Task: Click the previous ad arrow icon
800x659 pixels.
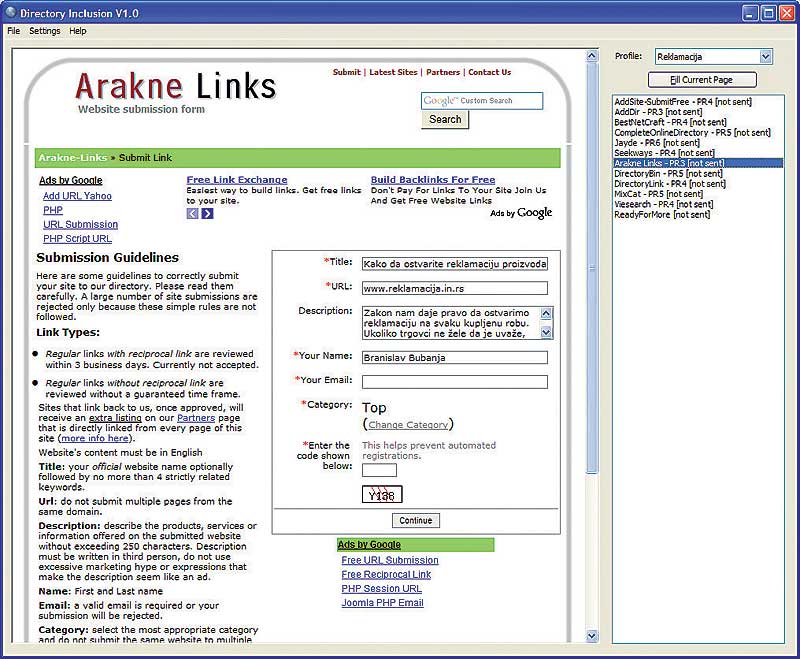Action: point(192,213)
